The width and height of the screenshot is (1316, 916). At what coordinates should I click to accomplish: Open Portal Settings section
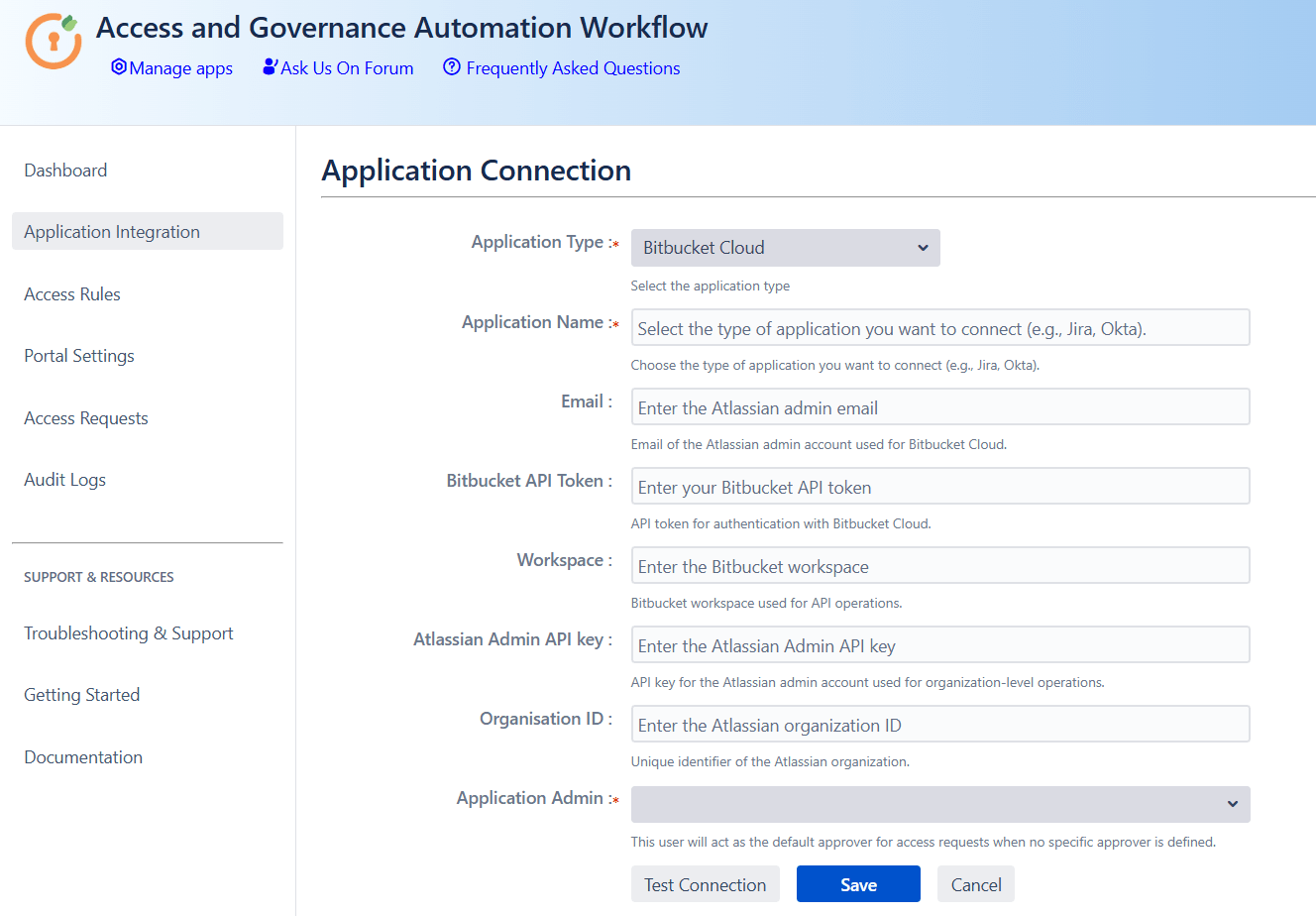[79, 356]
